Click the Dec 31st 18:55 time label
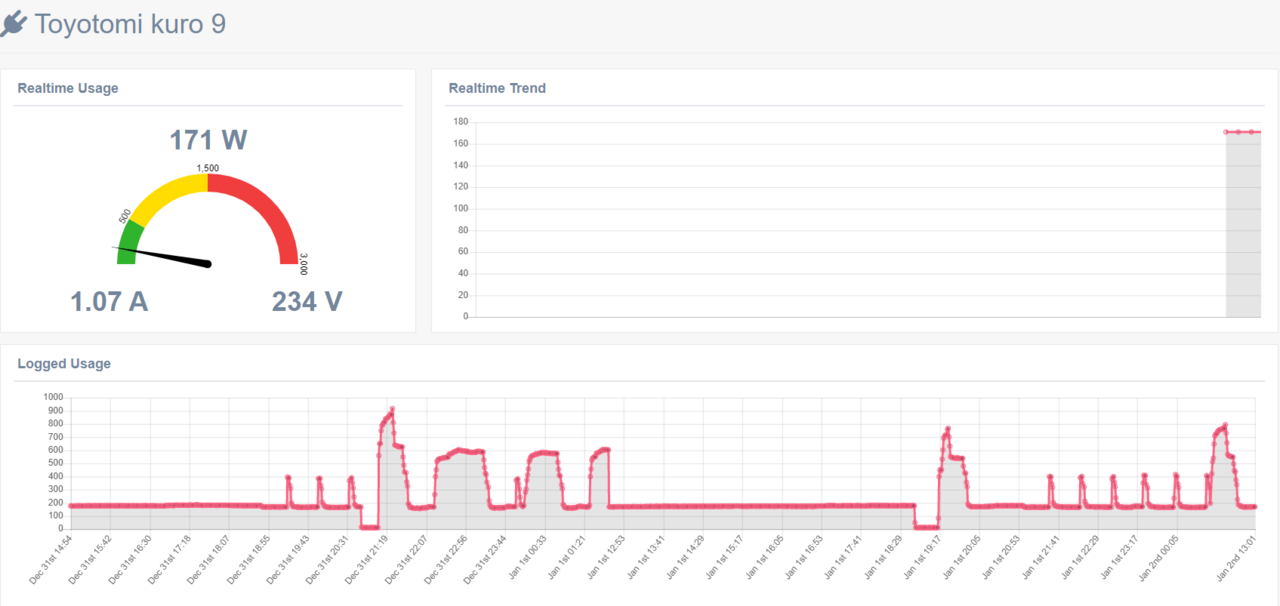Image resolution: width=1280 pixels, height=606 pixels. point(248,558)
